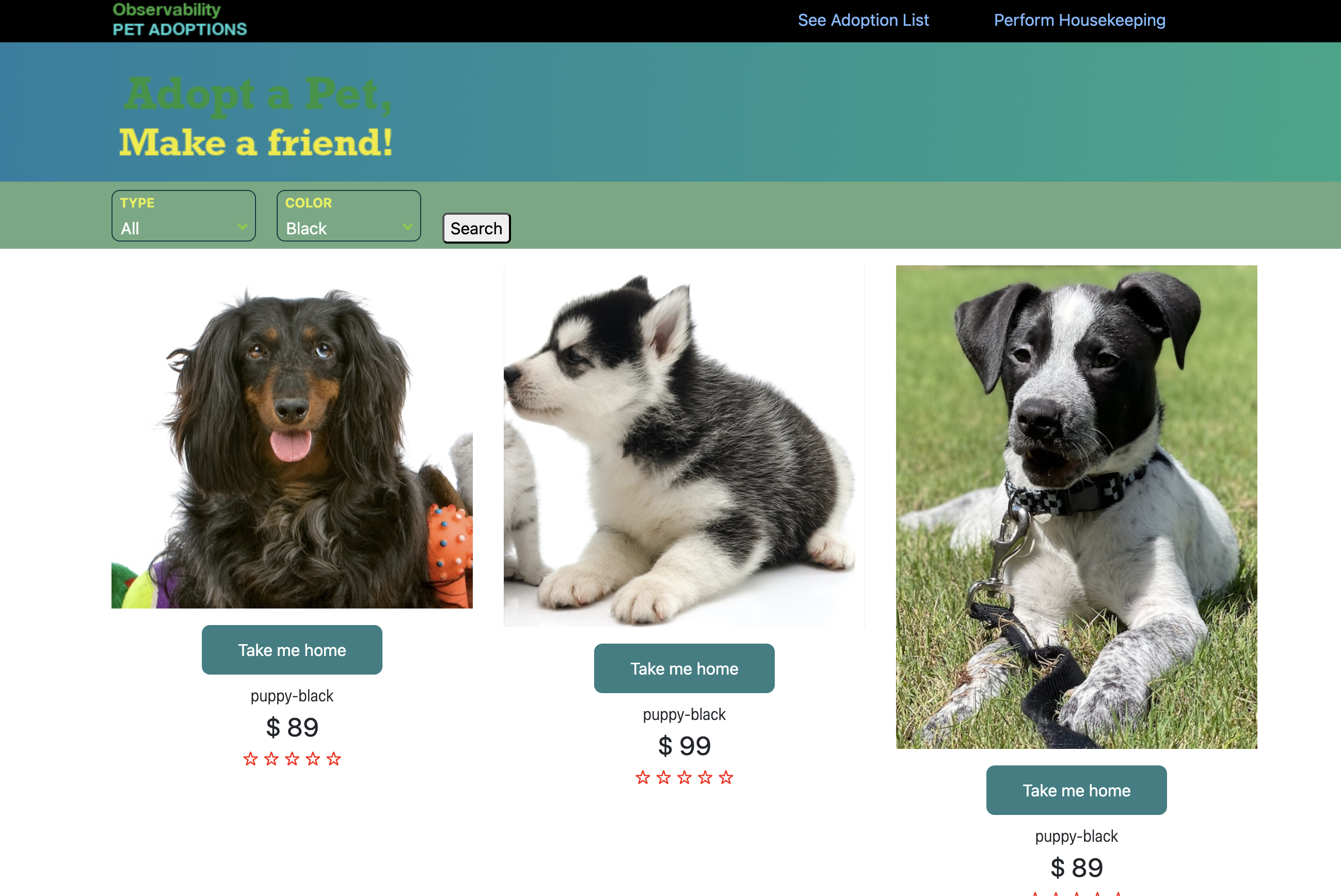Click the chevron arrow in the Color selector
Screen dimensions: 1341x896
tap(407, 227)
